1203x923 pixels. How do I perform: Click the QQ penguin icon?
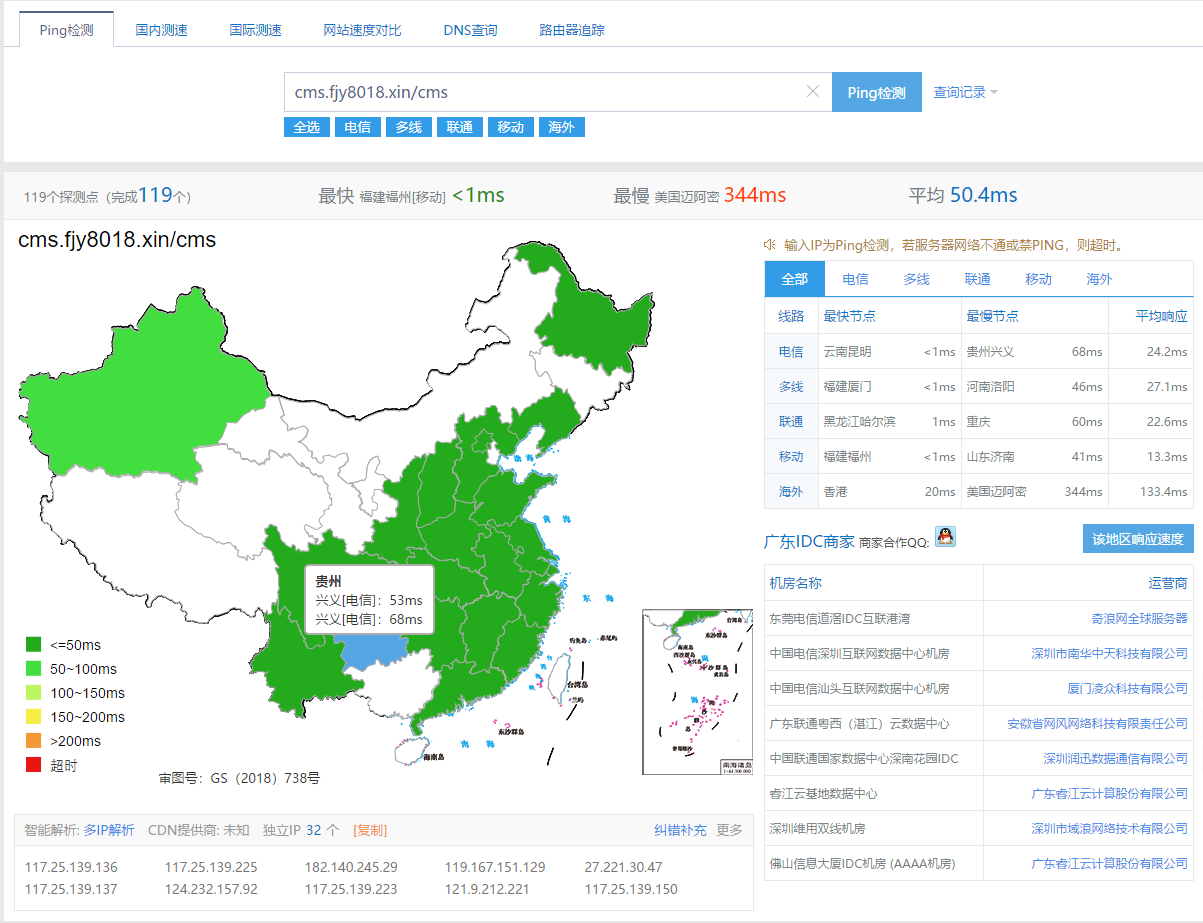(x=945, y=537)
